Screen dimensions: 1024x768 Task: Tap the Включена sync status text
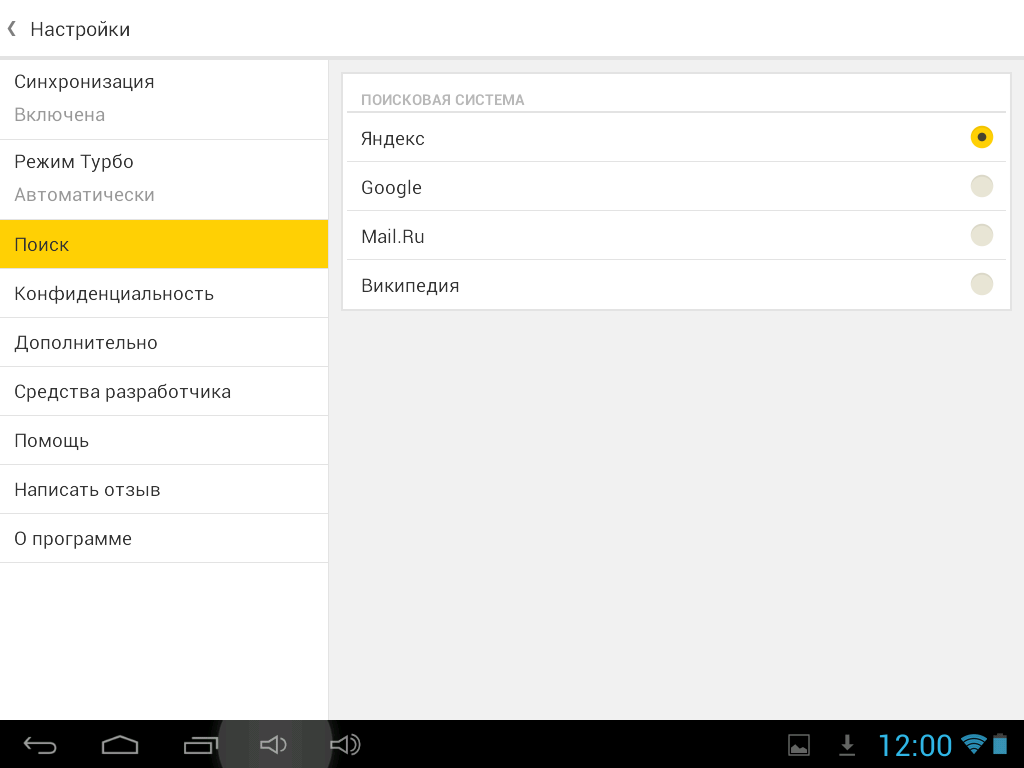point(59,115)
